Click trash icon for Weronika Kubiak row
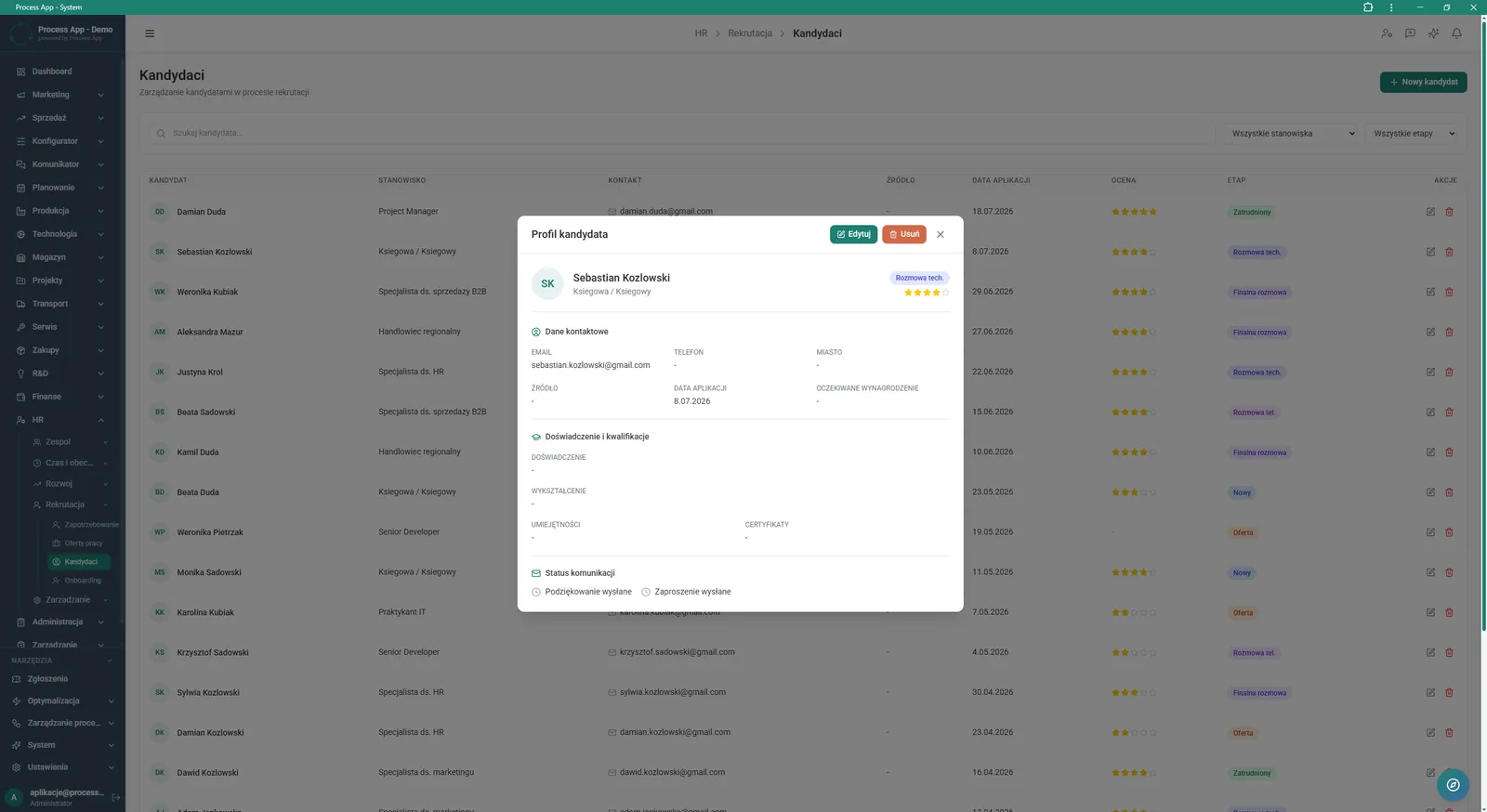The width and height of the screenshot is (1487, 812). point(1449,292)
